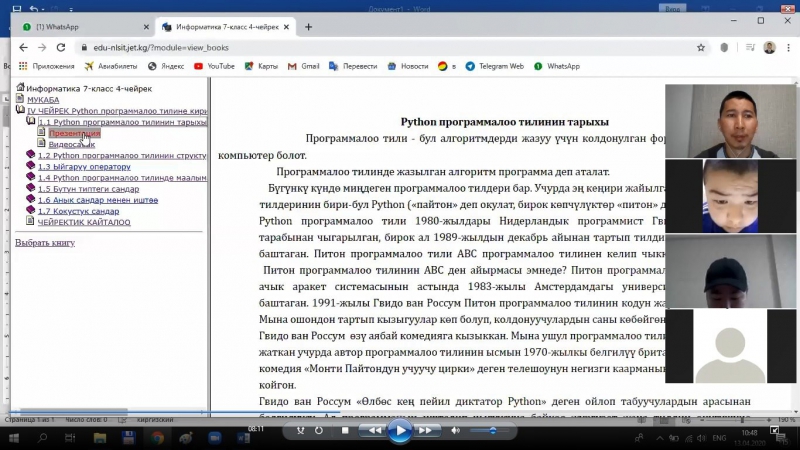Bookmark this page with the star icon

pyautogui.click(x=700, y=47)
